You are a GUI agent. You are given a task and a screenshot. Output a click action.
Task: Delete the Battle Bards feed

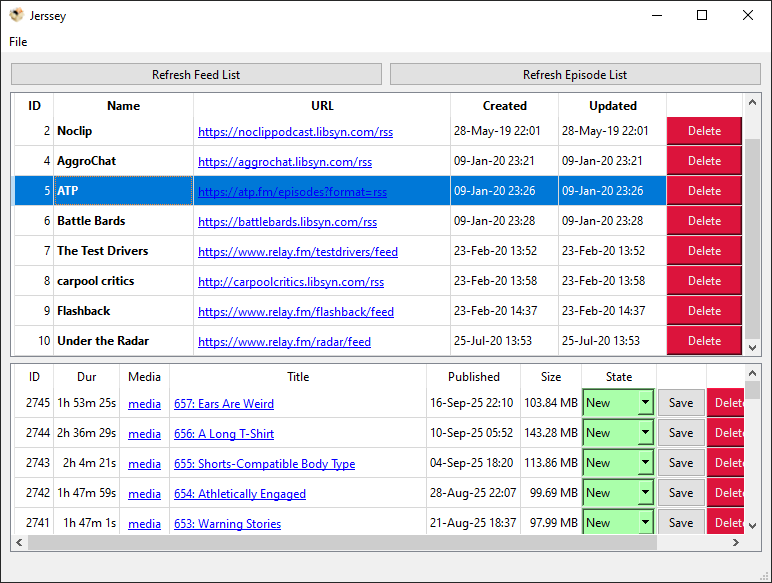pos(704,221)
